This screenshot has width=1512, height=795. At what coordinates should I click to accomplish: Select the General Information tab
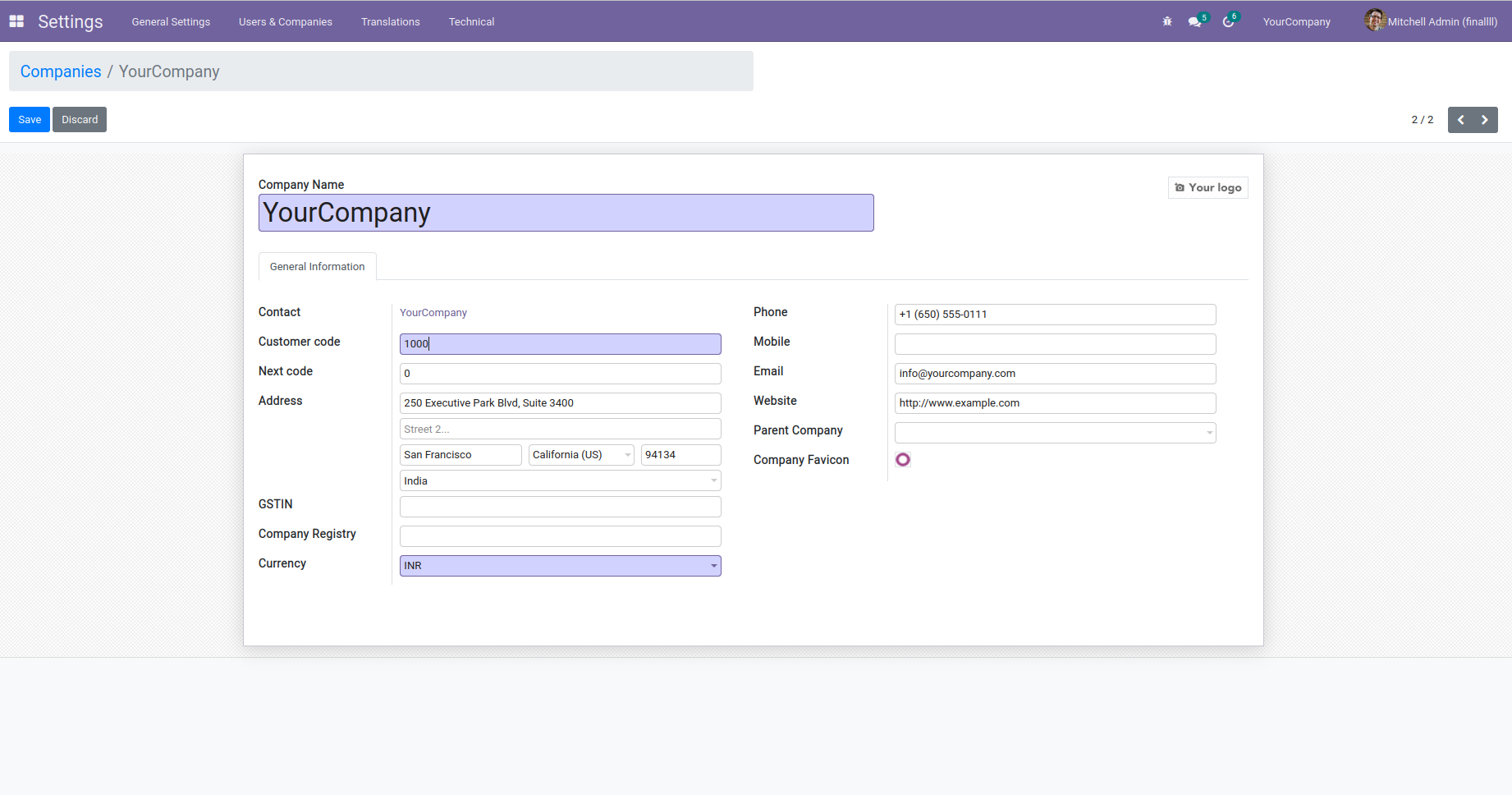317,267
